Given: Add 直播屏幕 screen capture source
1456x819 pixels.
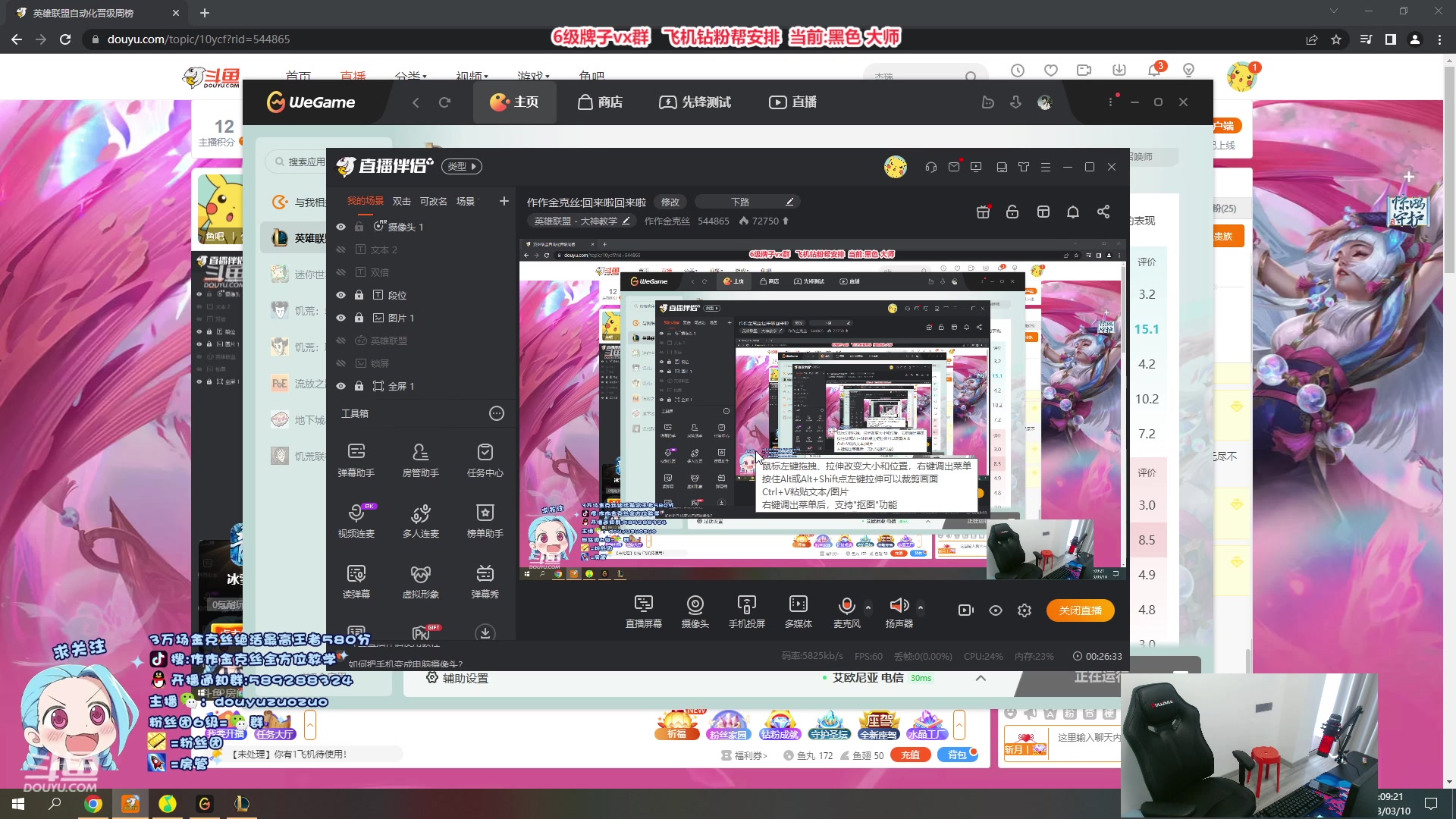Looking at the screenshot, I should (x=643, y=611).
